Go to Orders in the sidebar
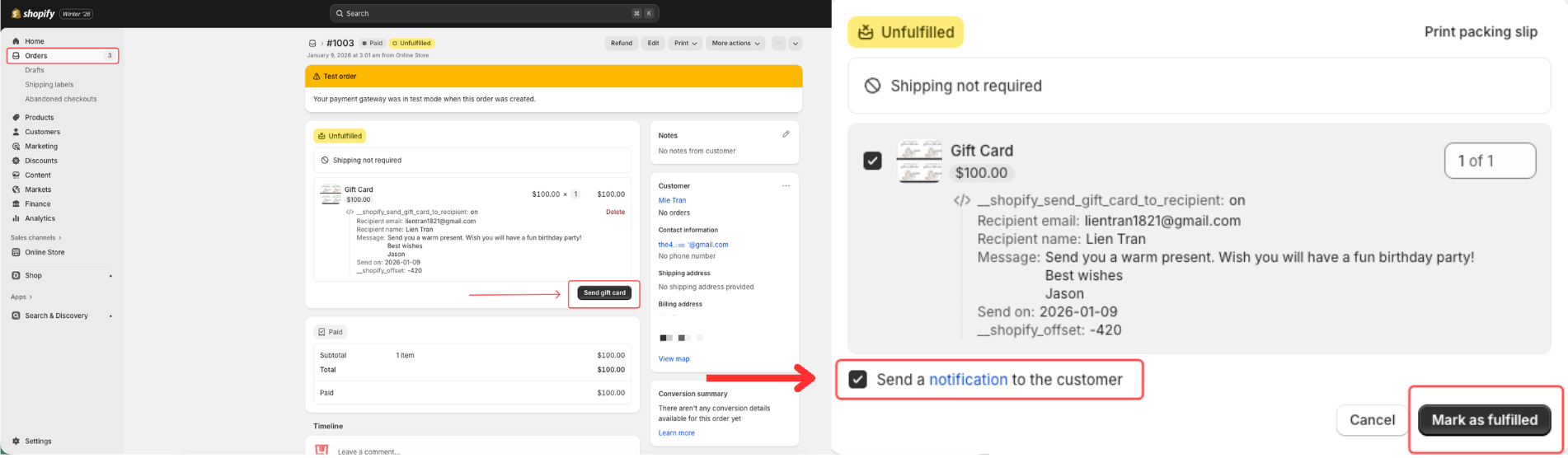1568x458 pixels. click(x=36, y=56)
